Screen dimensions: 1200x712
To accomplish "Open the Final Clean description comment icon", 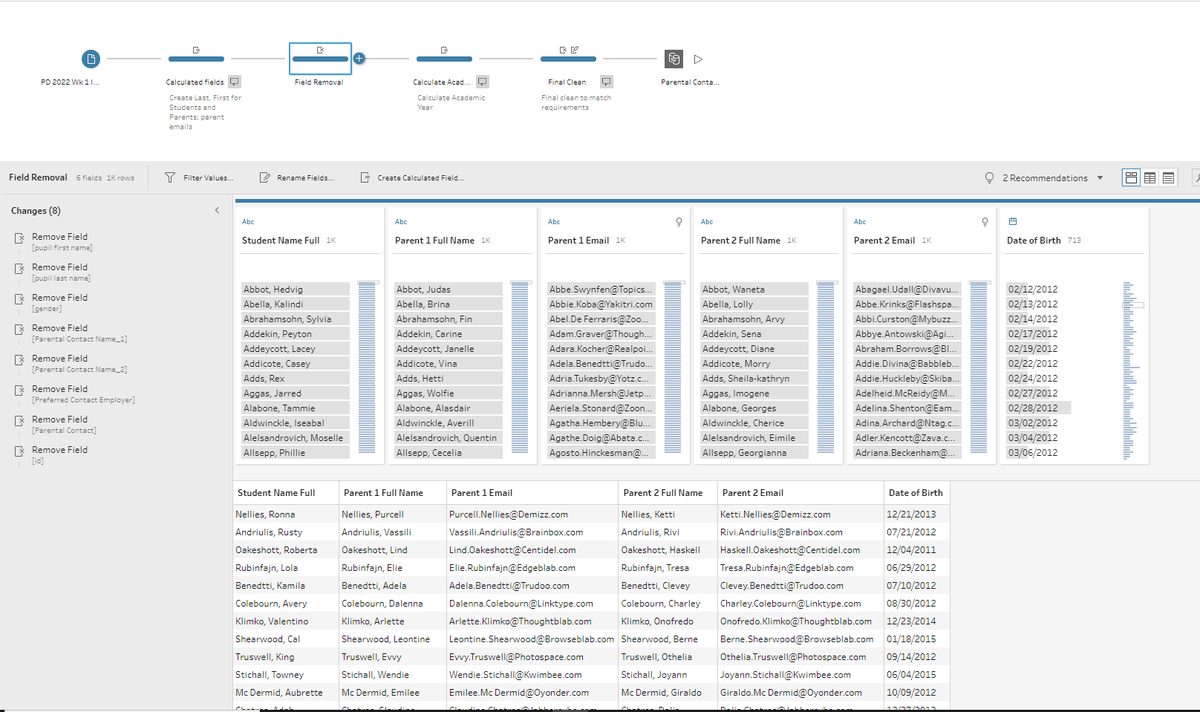I will [x=606, y=82].
